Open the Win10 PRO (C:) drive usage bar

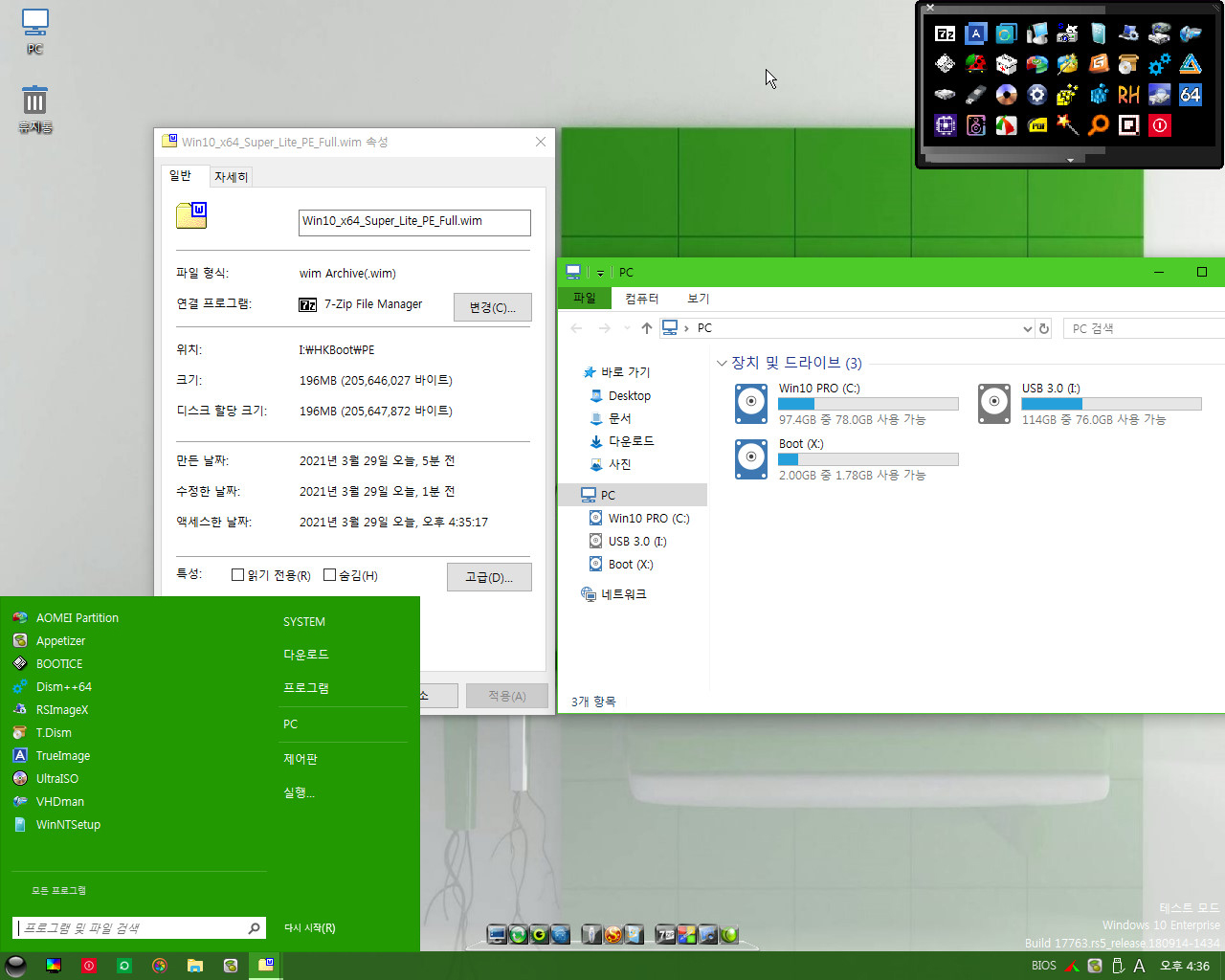click(x=868, y=404)
